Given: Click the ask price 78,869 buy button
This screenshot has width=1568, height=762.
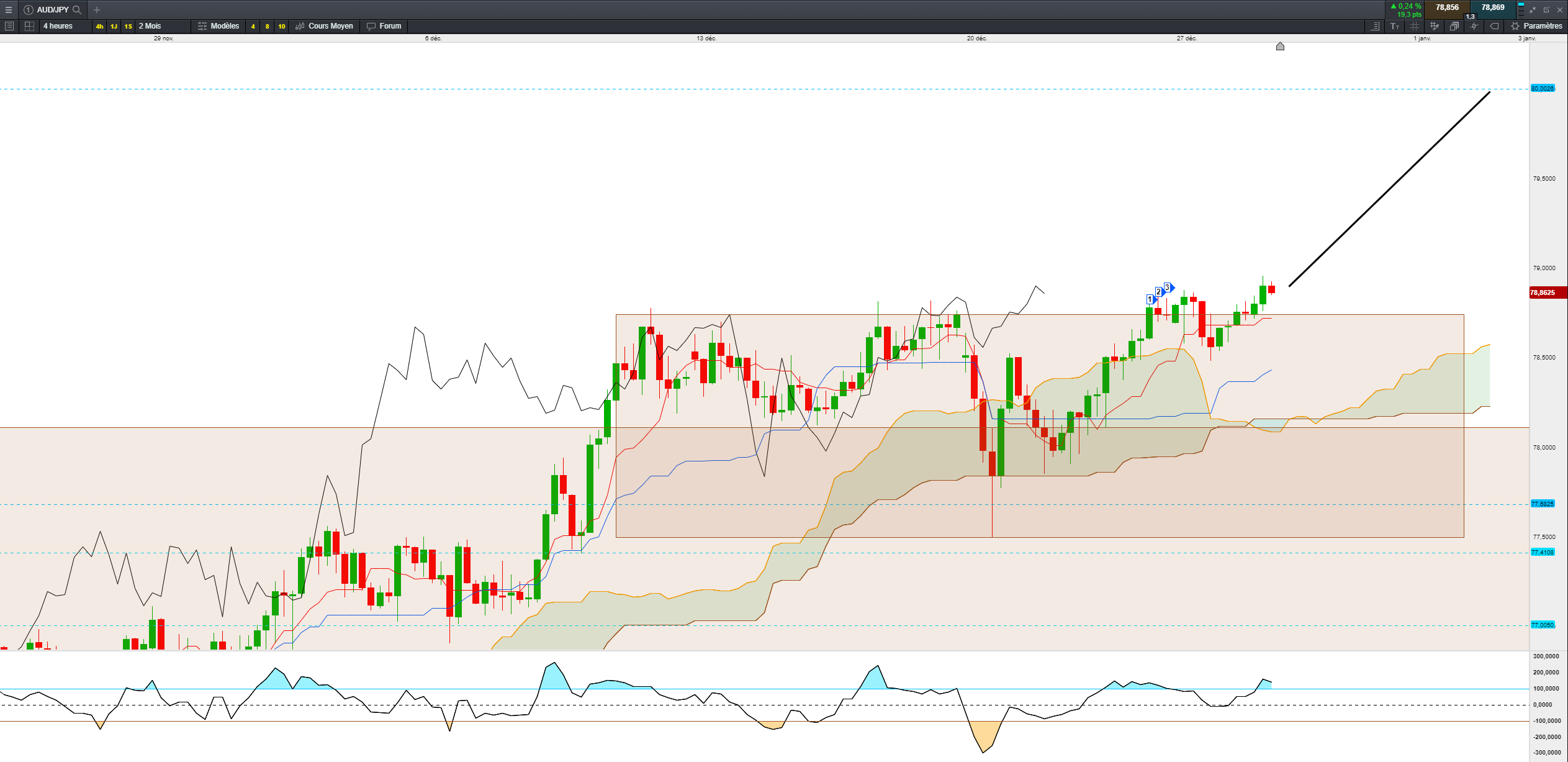Looking at the screenshot, I should click(x=1493, y=8).
